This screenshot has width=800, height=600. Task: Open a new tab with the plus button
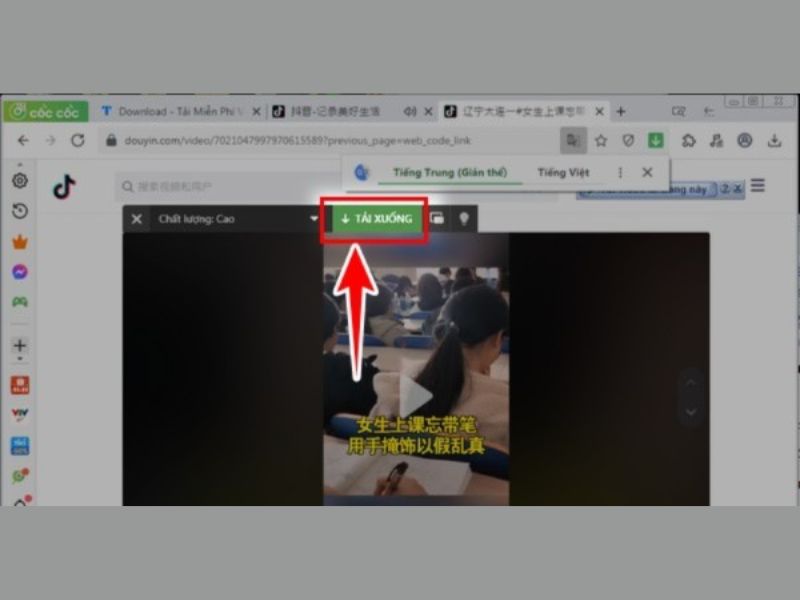pyautogui.click(x=622, y=111)
